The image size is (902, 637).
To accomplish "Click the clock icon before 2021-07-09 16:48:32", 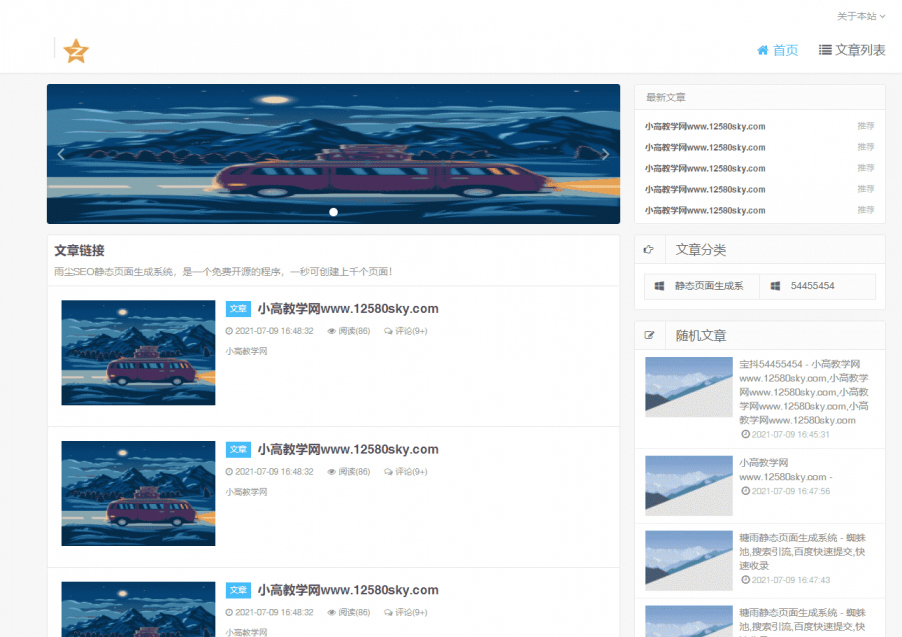I will [x=229, y=330].
